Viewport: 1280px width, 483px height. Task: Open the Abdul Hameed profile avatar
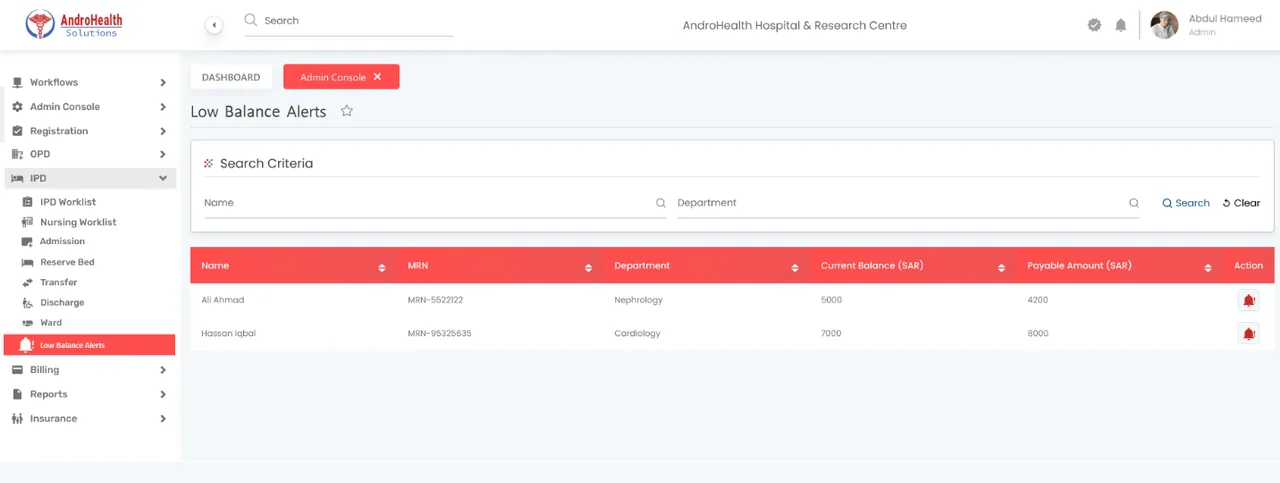[x=1165, y=25]
